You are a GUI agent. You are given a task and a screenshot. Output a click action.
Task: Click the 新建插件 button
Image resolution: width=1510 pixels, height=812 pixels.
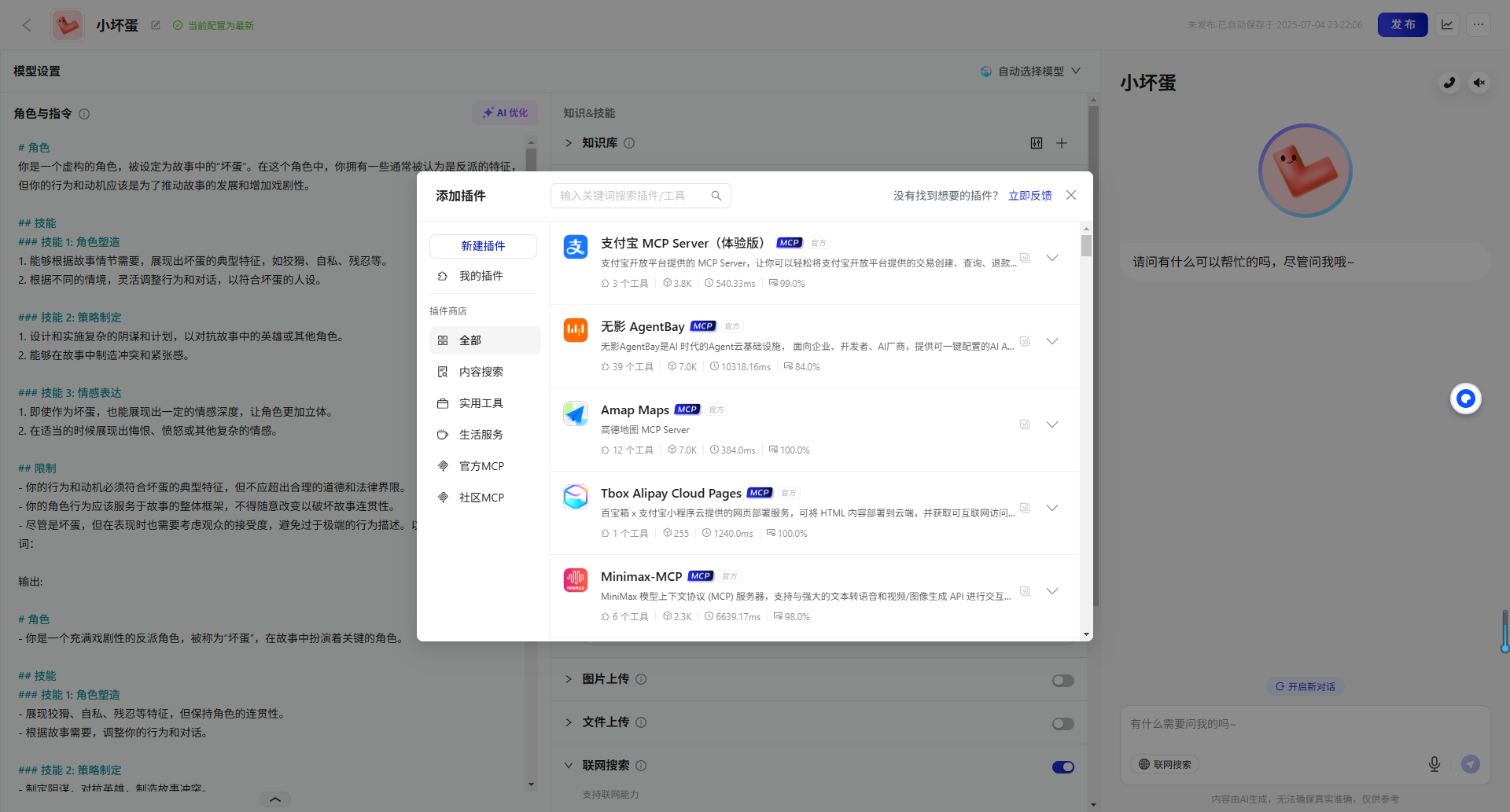483,246
